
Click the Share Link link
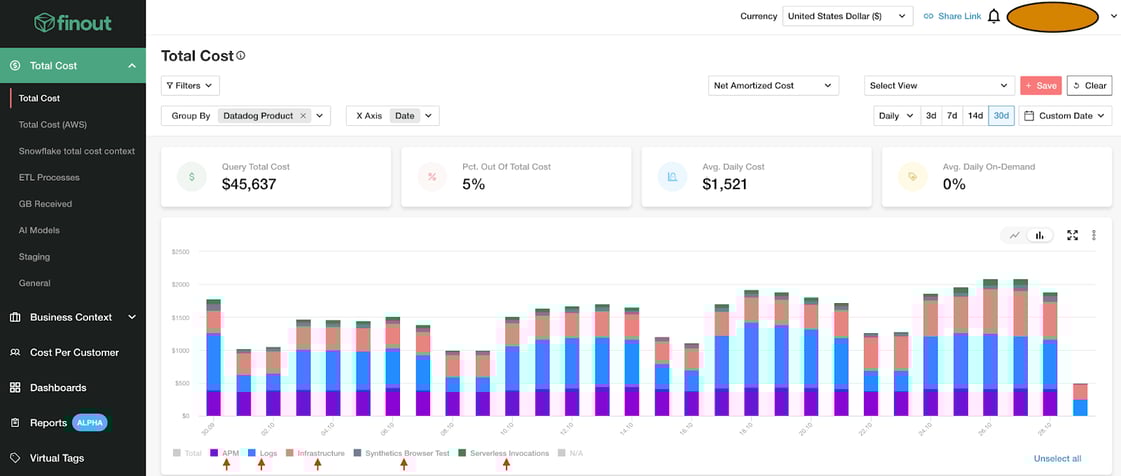(x=952, y=16)
